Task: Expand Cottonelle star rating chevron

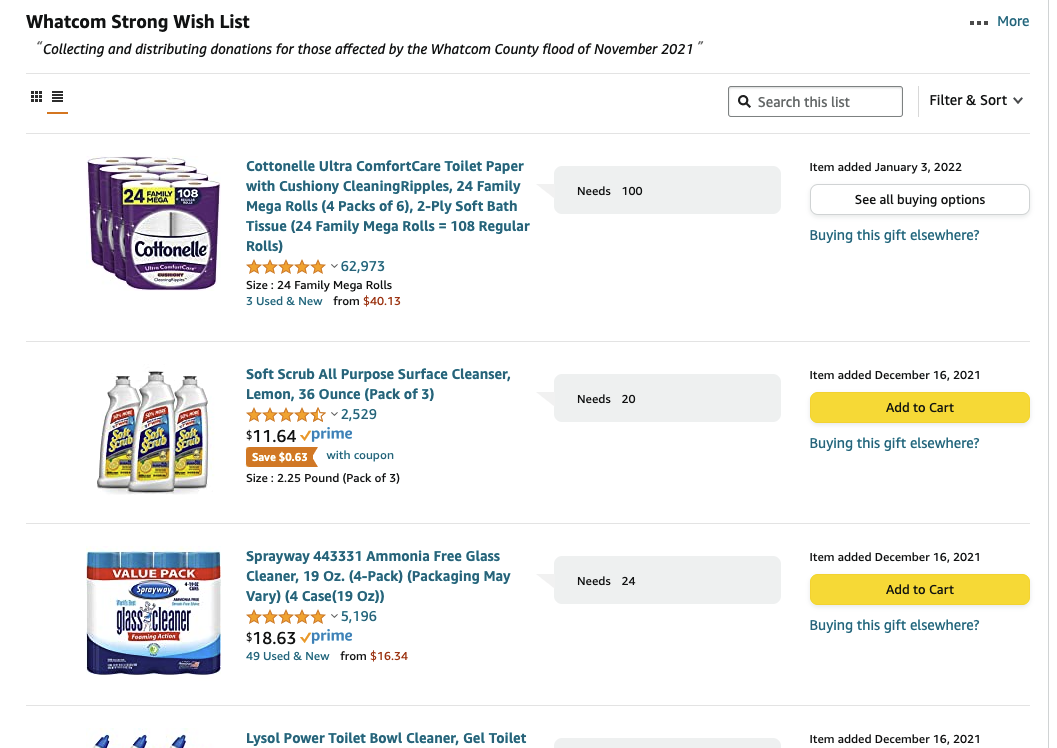Action: [334, 267]
